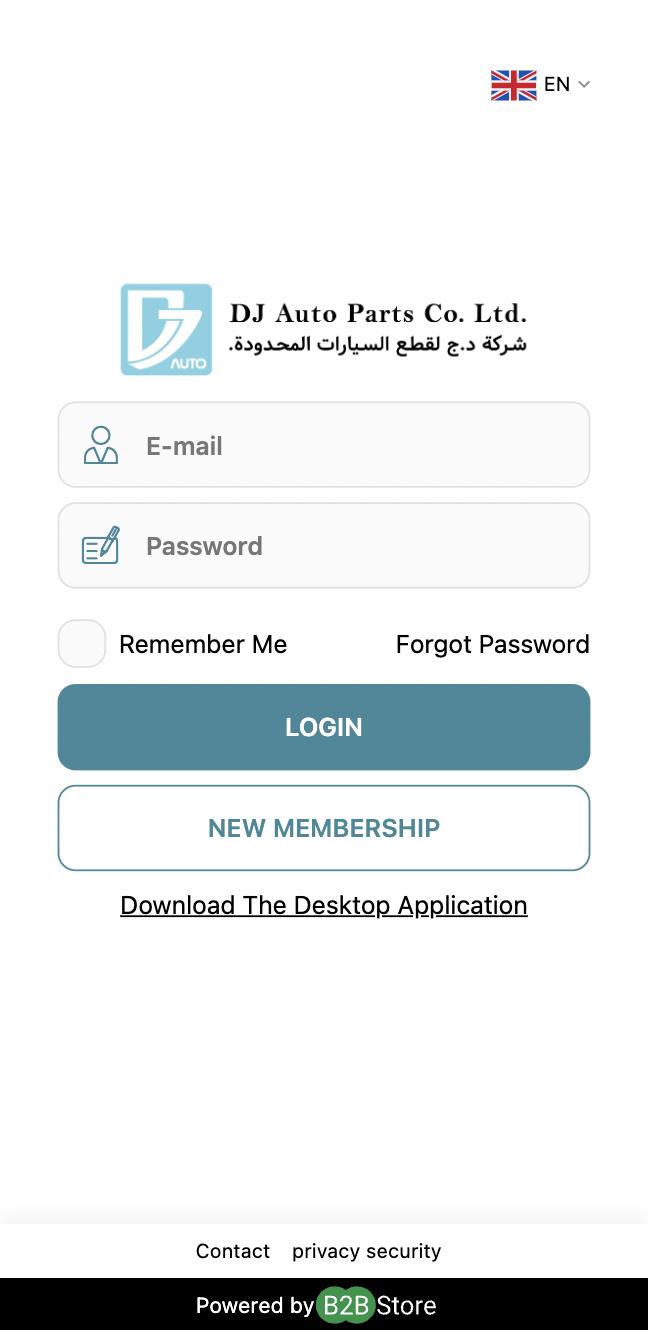Image resolution: width=648 pixels, height=1330 pixels.
Task: Open the Contact footer link
Action: pyautogui.click(x=233, y=1251)
